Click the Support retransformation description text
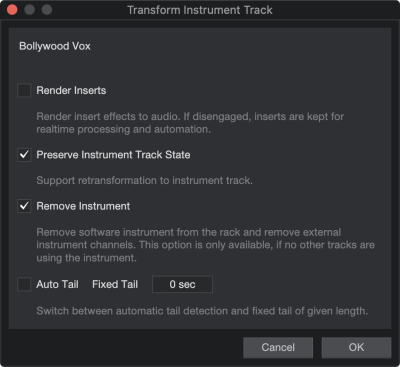Image resolution: width=400 pixels, height=367 pixels. (x=144, y=181)
